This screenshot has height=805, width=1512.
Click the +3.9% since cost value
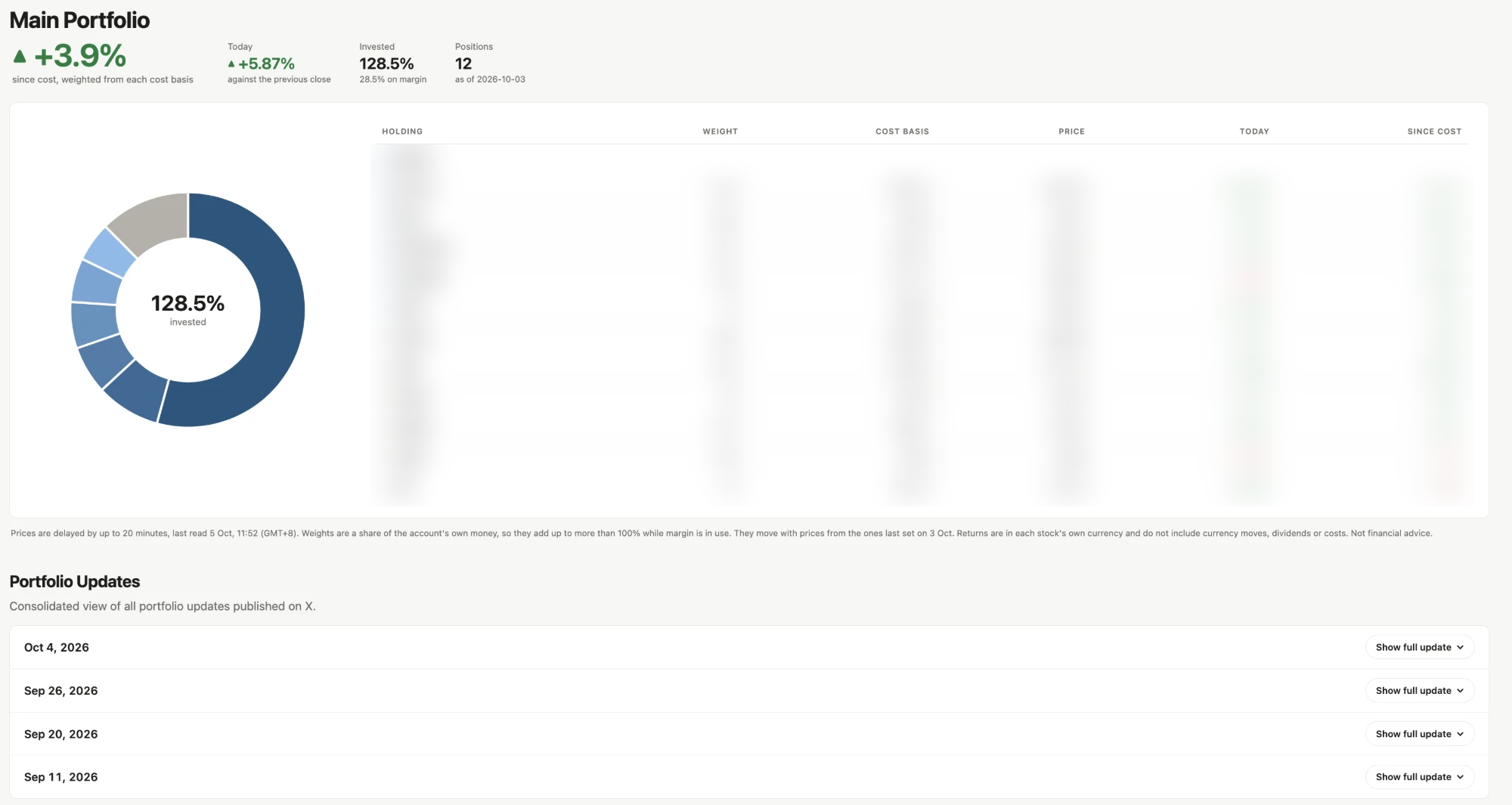[x=80, y=55]
